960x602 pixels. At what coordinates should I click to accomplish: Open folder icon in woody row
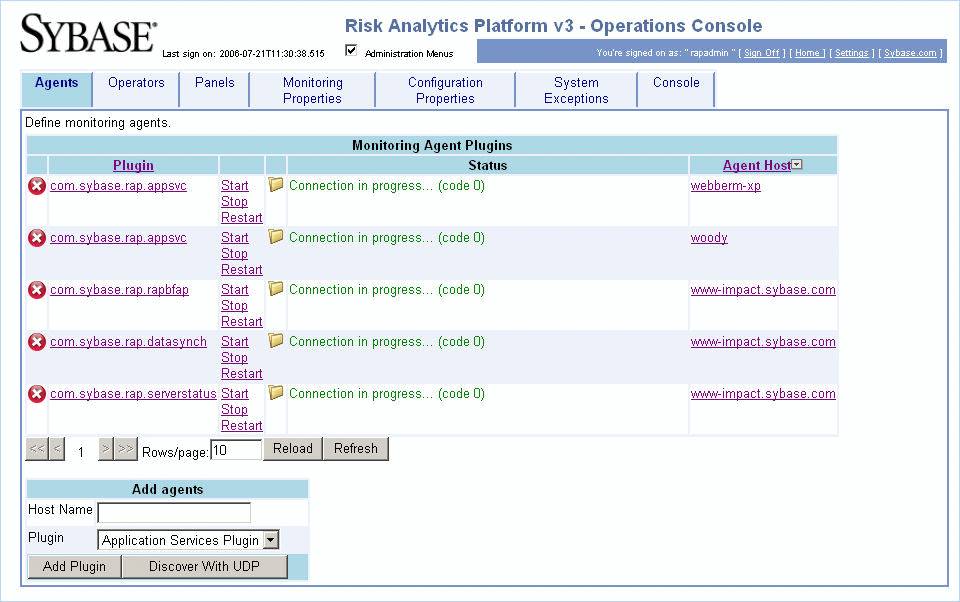pos(276,236)
